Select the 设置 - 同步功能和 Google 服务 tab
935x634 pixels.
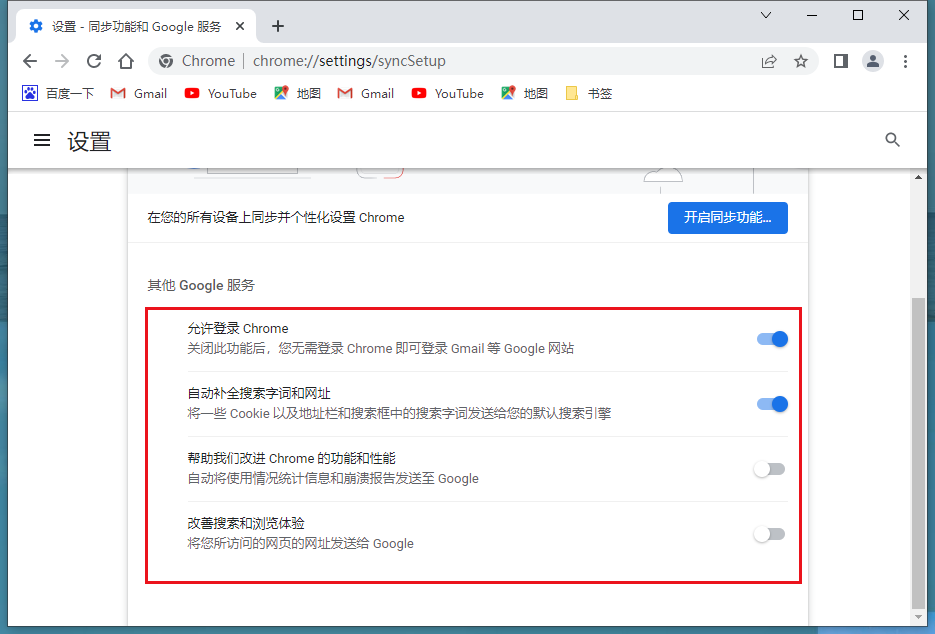point(135,26)
